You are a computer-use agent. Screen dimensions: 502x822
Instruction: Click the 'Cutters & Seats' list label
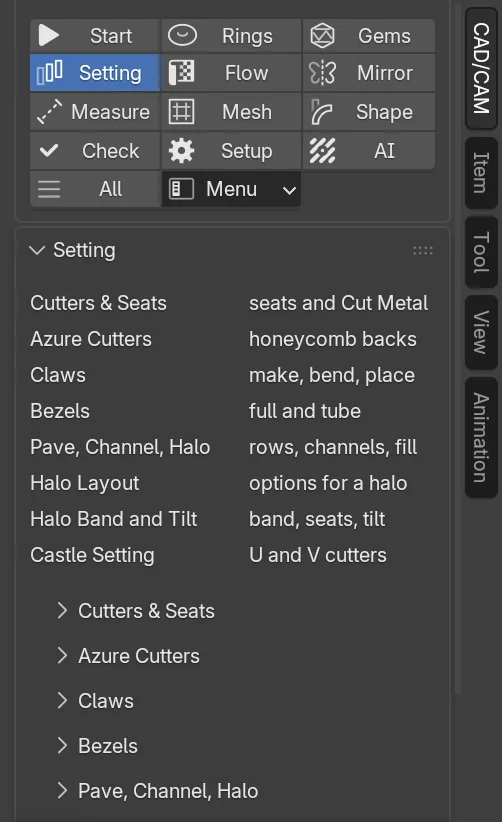(x=99, y=303)
